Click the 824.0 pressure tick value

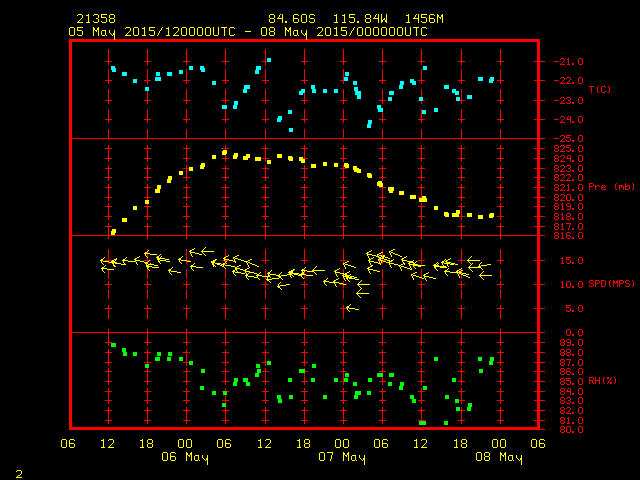569,158
